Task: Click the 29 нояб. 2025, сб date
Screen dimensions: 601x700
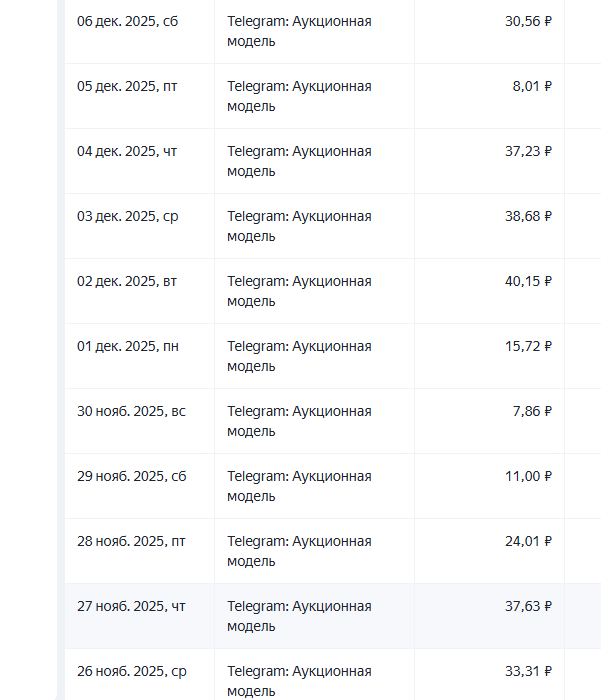Action: (131, 476)
